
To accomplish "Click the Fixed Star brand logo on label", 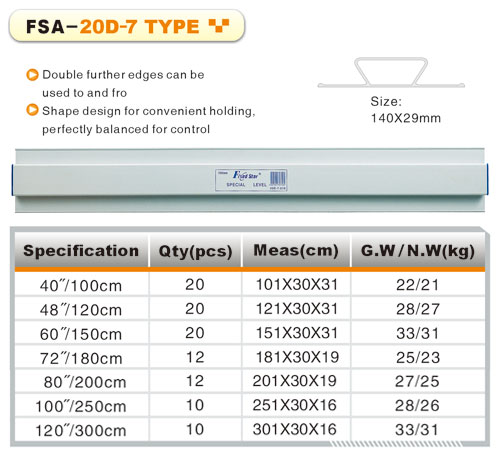I will [246, 175].
